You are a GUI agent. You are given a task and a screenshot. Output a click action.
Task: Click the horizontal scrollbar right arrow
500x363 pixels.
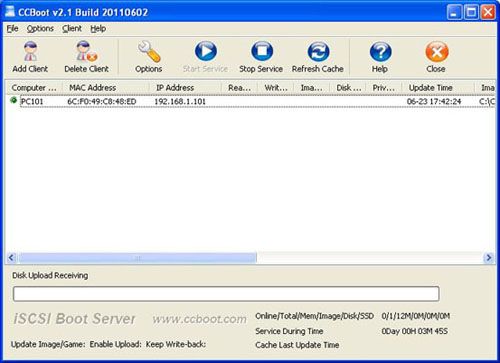coord(489,257)
